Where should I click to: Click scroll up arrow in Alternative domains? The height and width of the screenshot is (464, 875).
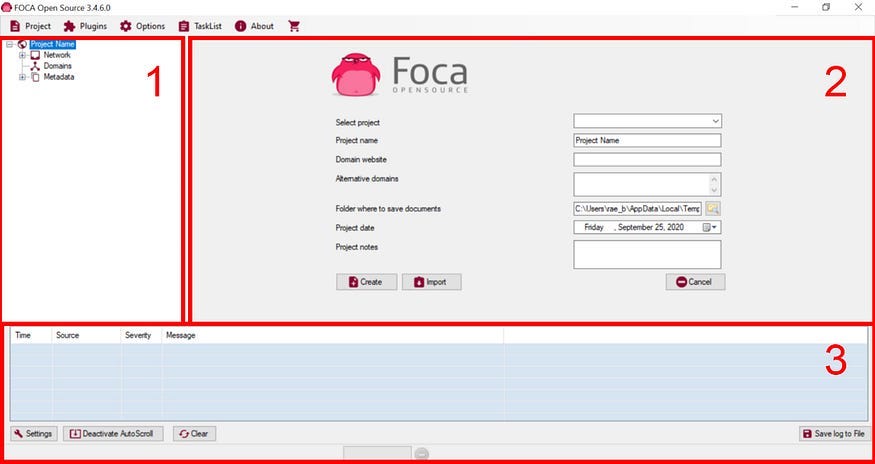click(x=714, y=179)
